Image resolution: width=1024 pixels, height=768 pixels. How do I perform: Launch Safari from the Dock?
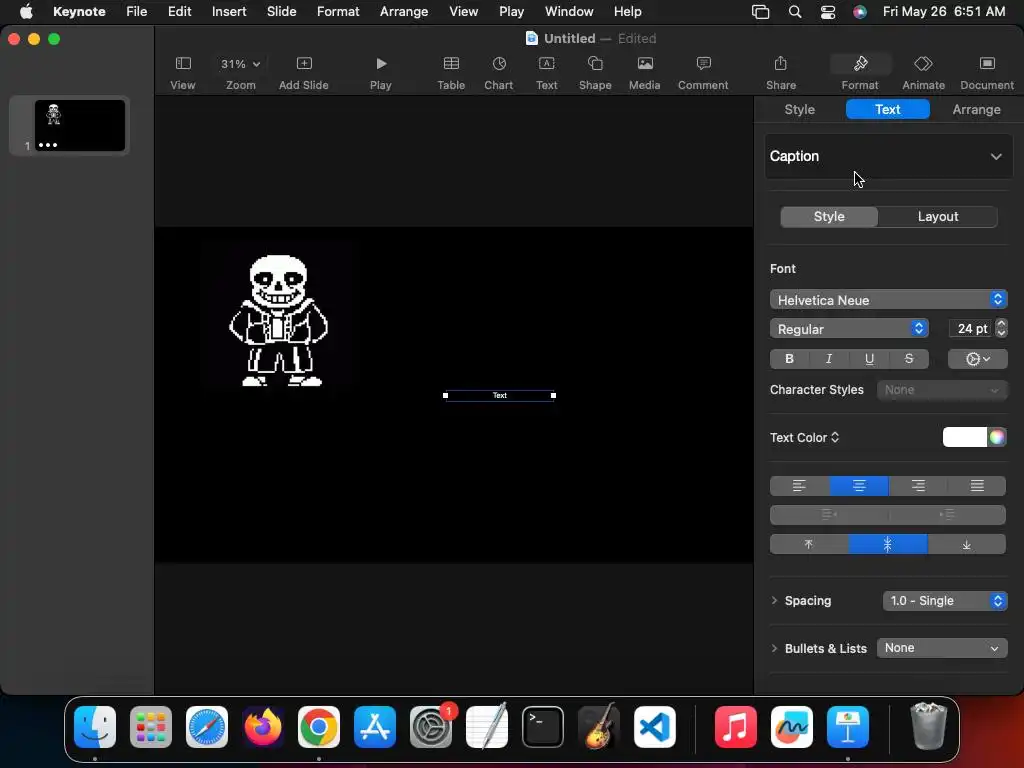[x=207, y=727]
